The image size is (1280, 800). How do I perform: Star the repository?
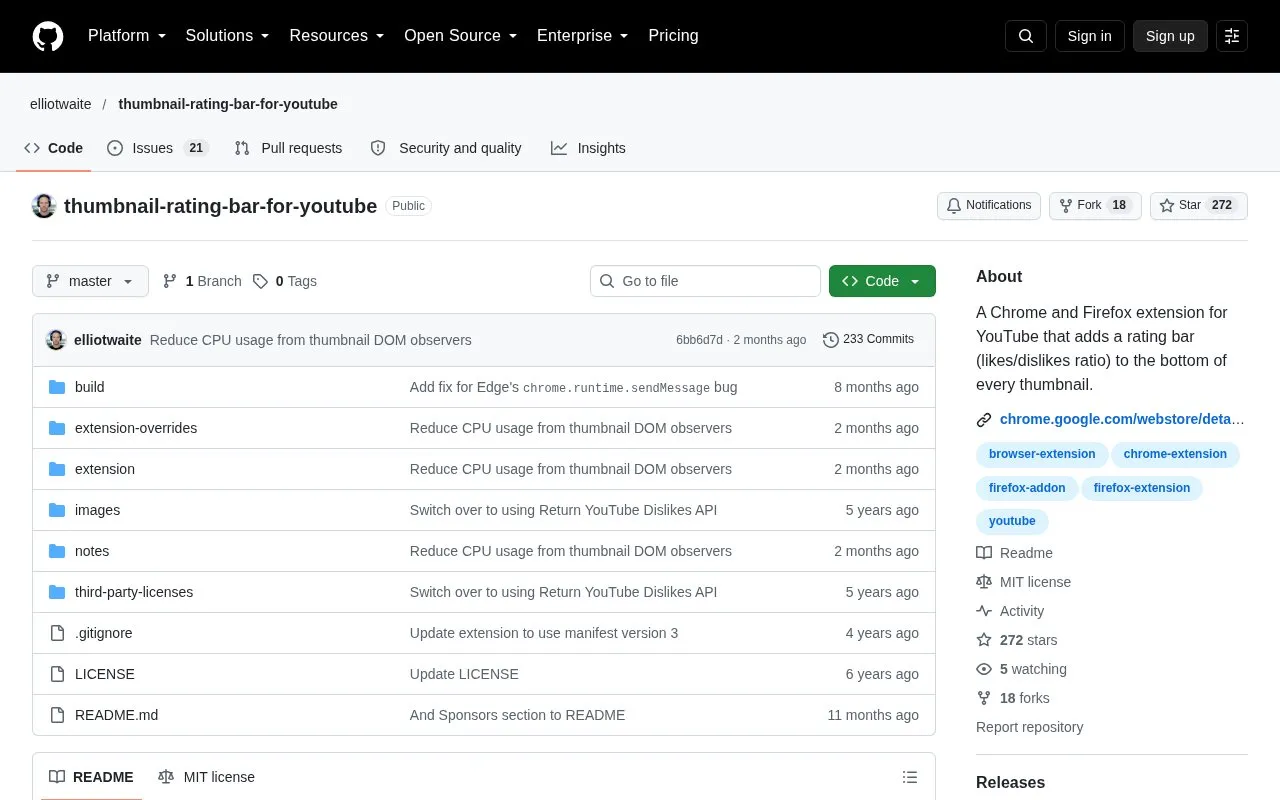tap(1199, 206)
